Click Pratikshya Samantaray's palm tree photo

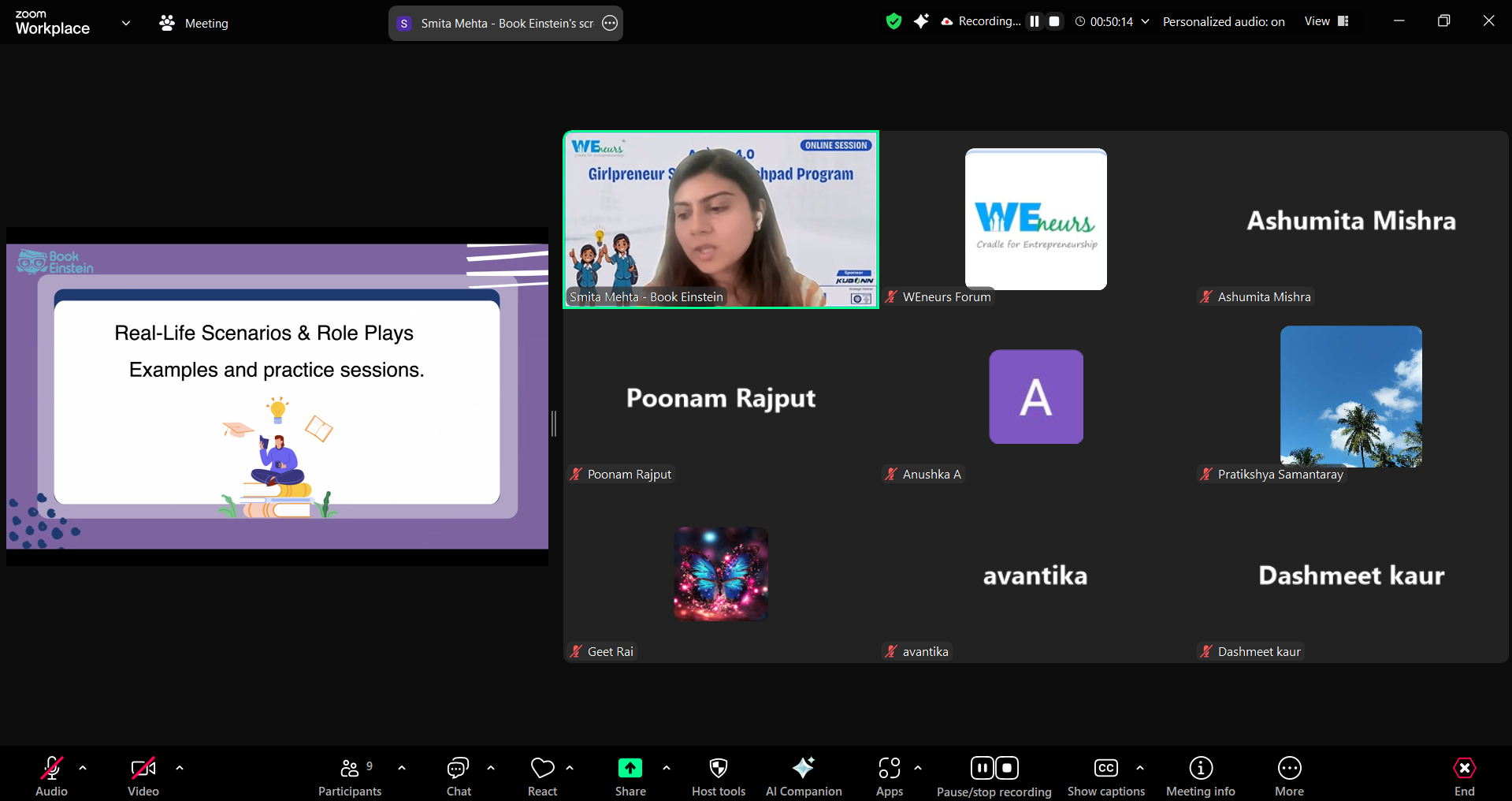1351,397
